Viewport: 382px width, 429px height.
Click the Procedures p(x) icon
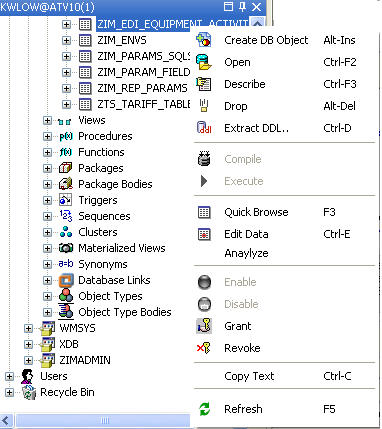66,136
